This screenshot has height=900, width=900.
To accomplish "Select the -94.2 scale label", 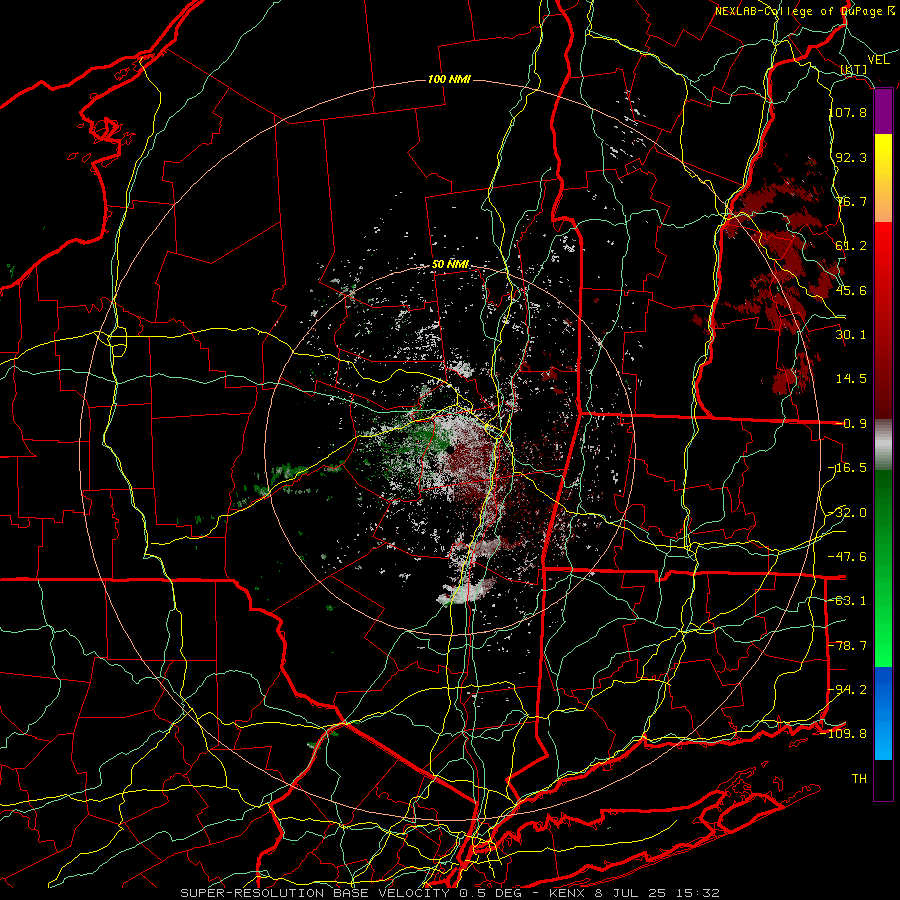I will tap(848, 690).
